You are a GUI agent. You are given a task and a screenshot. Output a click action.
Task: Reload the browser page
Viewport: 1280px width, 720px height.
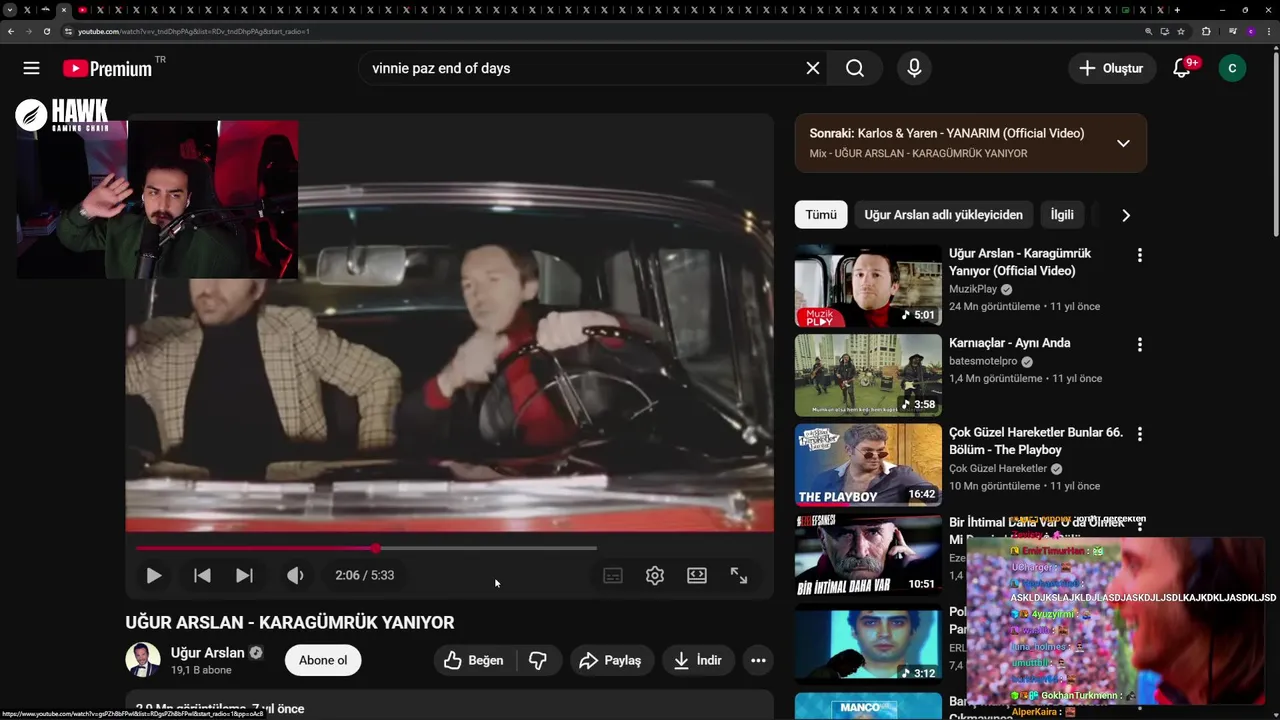tap(47, 31)
